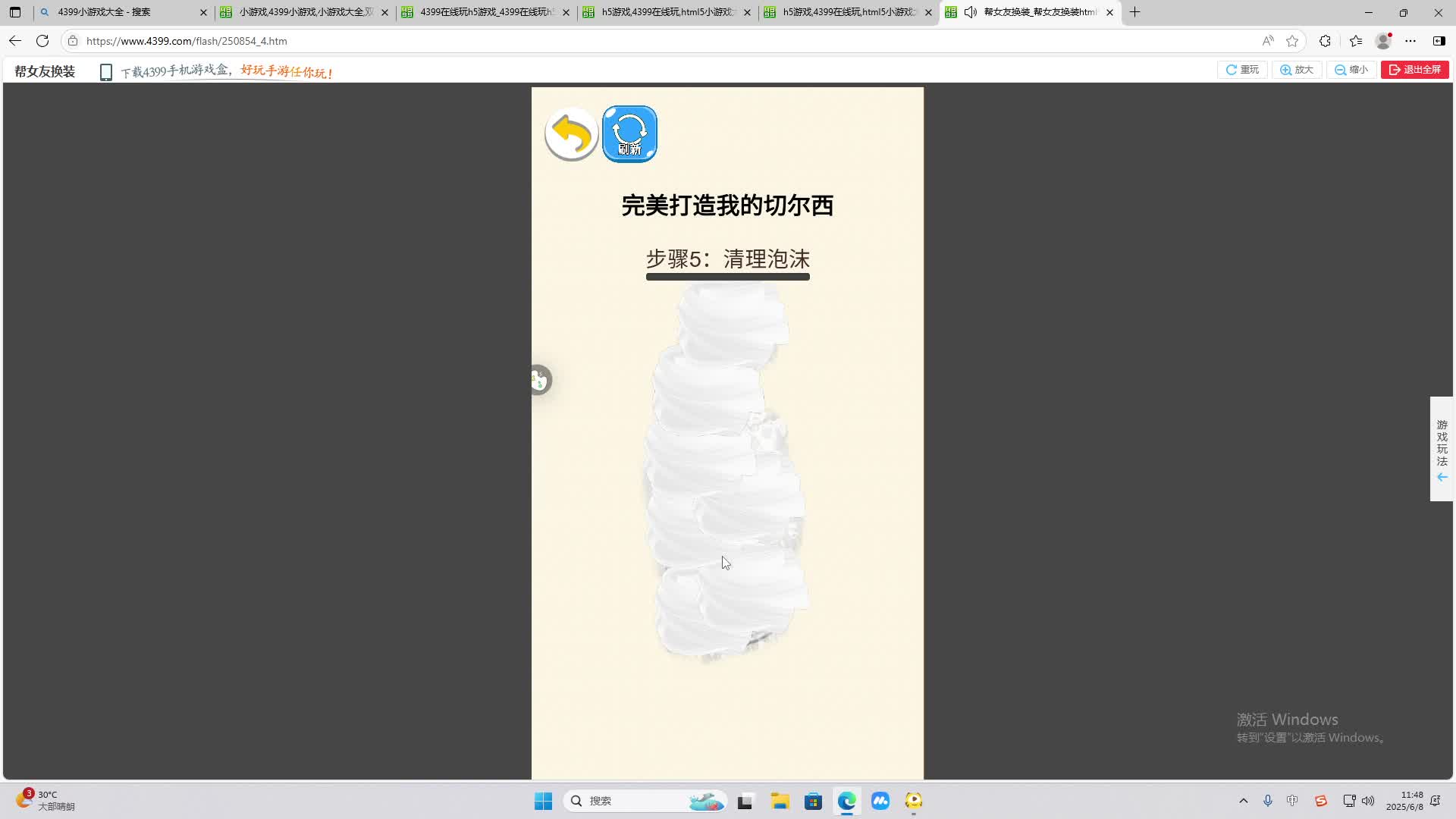Mute the playing 帮女友换装 tab speaker icon
This screenshot has height=819, width=1456.
coord(970,12)
